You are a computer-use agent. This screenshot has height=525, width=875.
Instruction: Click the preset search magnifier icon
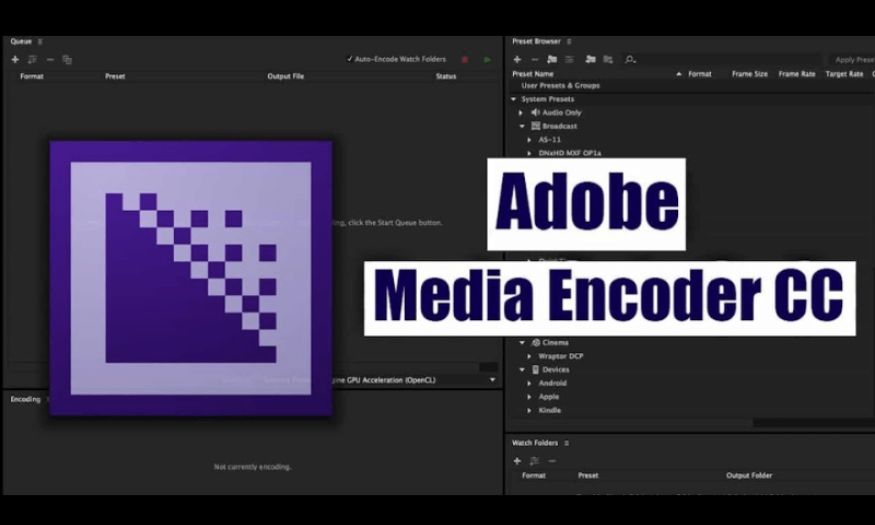coord(630,59)
